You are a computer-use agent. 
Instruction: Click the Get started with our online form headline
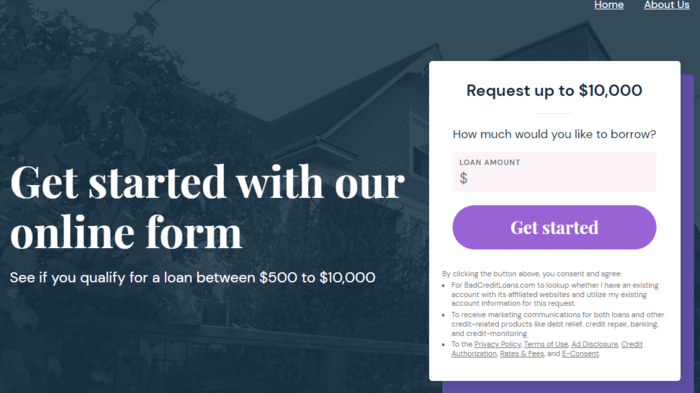207,207
